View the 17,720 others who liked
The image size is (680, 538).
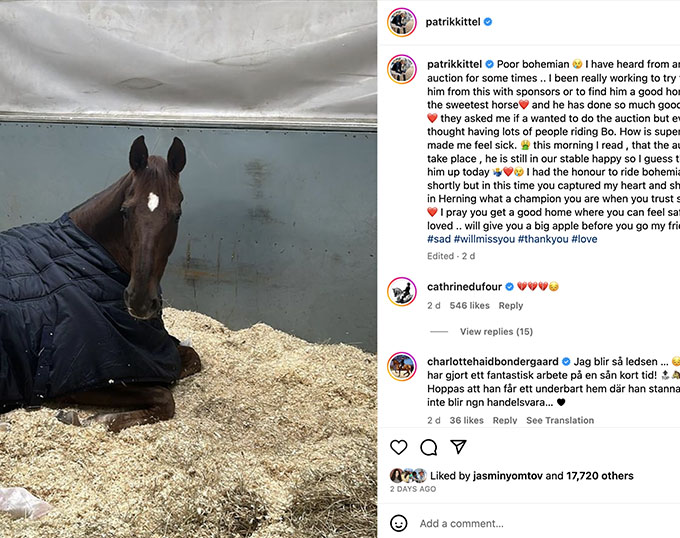pyautogui.click(x=600, y=476)
